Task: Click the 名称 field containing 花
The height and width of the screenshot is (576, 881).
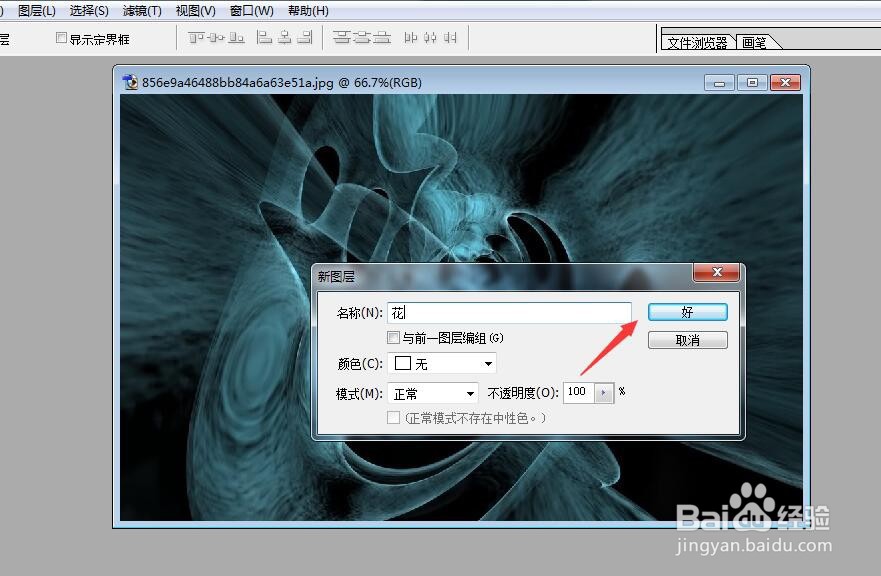Action: 509,312
